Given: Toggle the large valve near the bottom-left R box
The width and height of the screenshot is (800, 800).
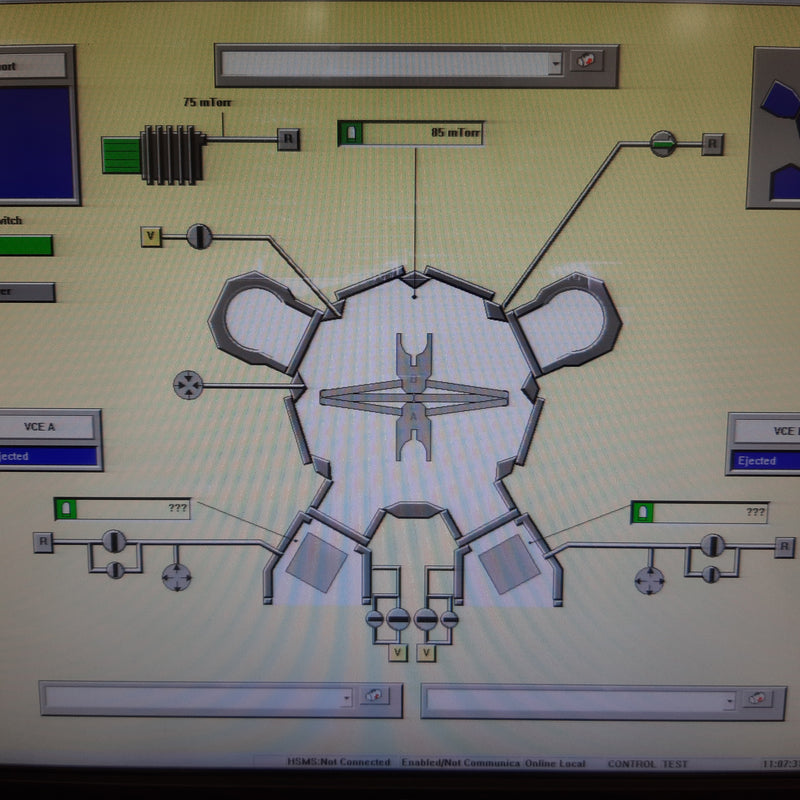Looking at the screenshot, I should pyautogui.click(x=113, y=542).
